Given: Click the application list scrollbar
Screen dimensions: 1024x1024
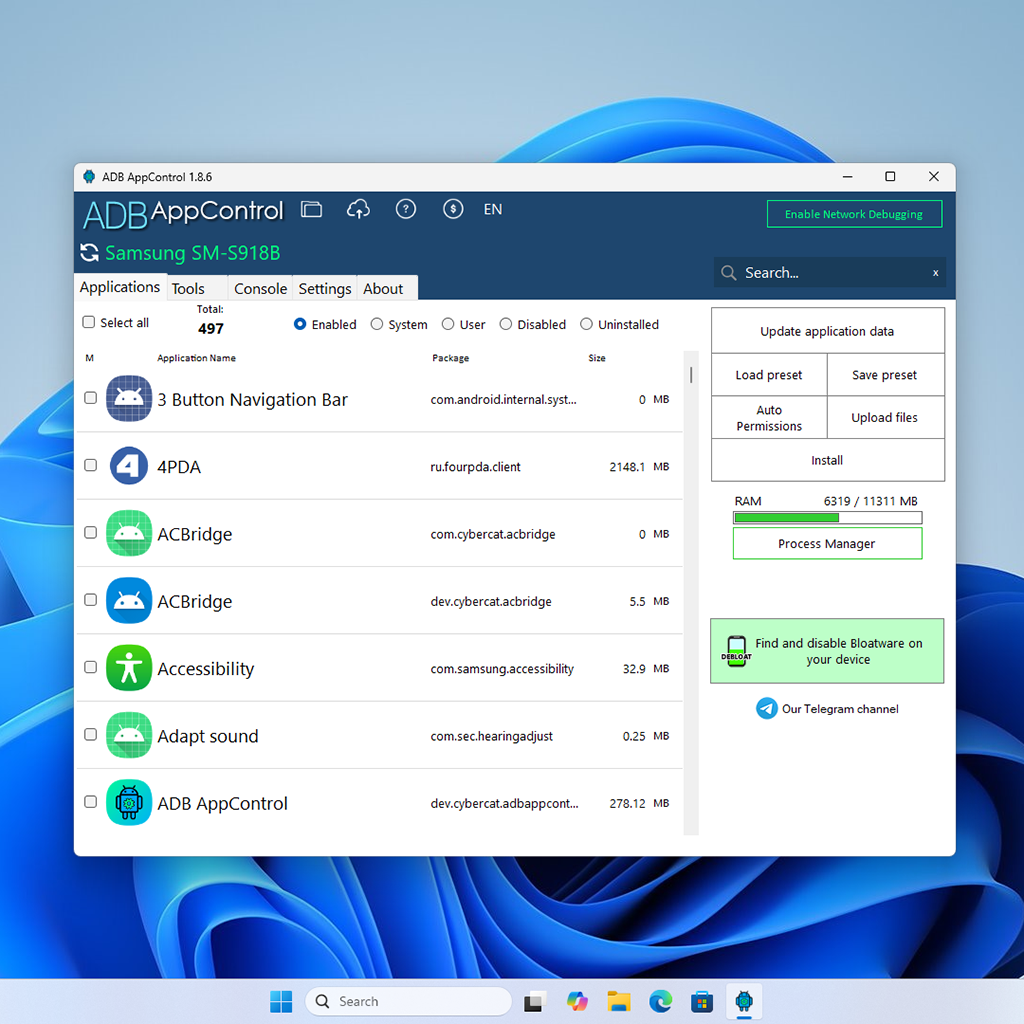Looking at the screenshot, I should click(691, 593).
